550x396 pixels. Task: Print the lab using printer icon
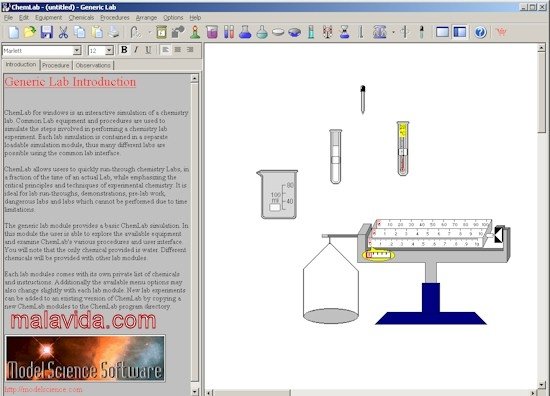click(x=113, y=32)
